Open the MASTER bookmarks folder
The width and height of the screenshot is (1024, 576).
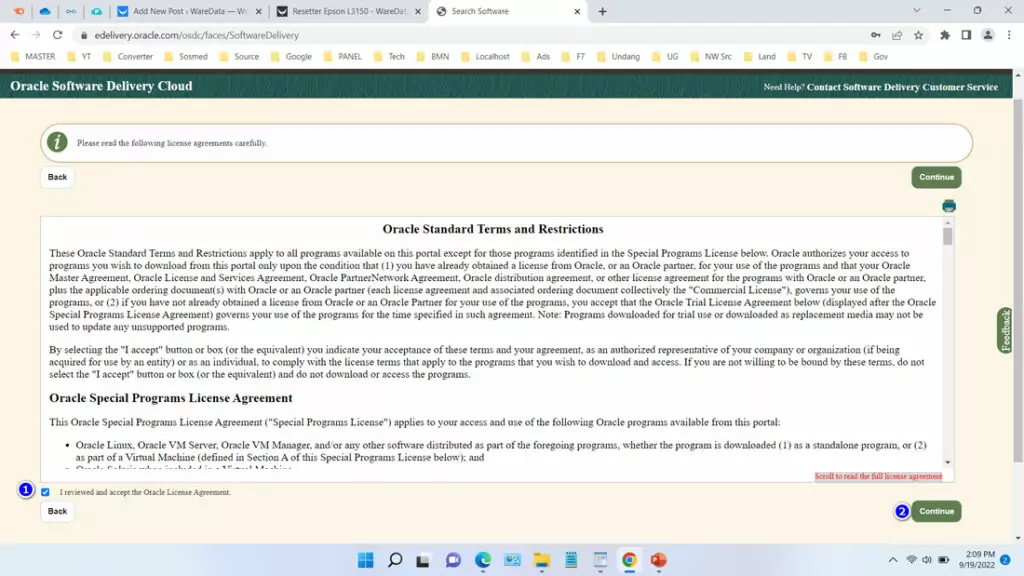pyautogui.click(x=33, y=57)
